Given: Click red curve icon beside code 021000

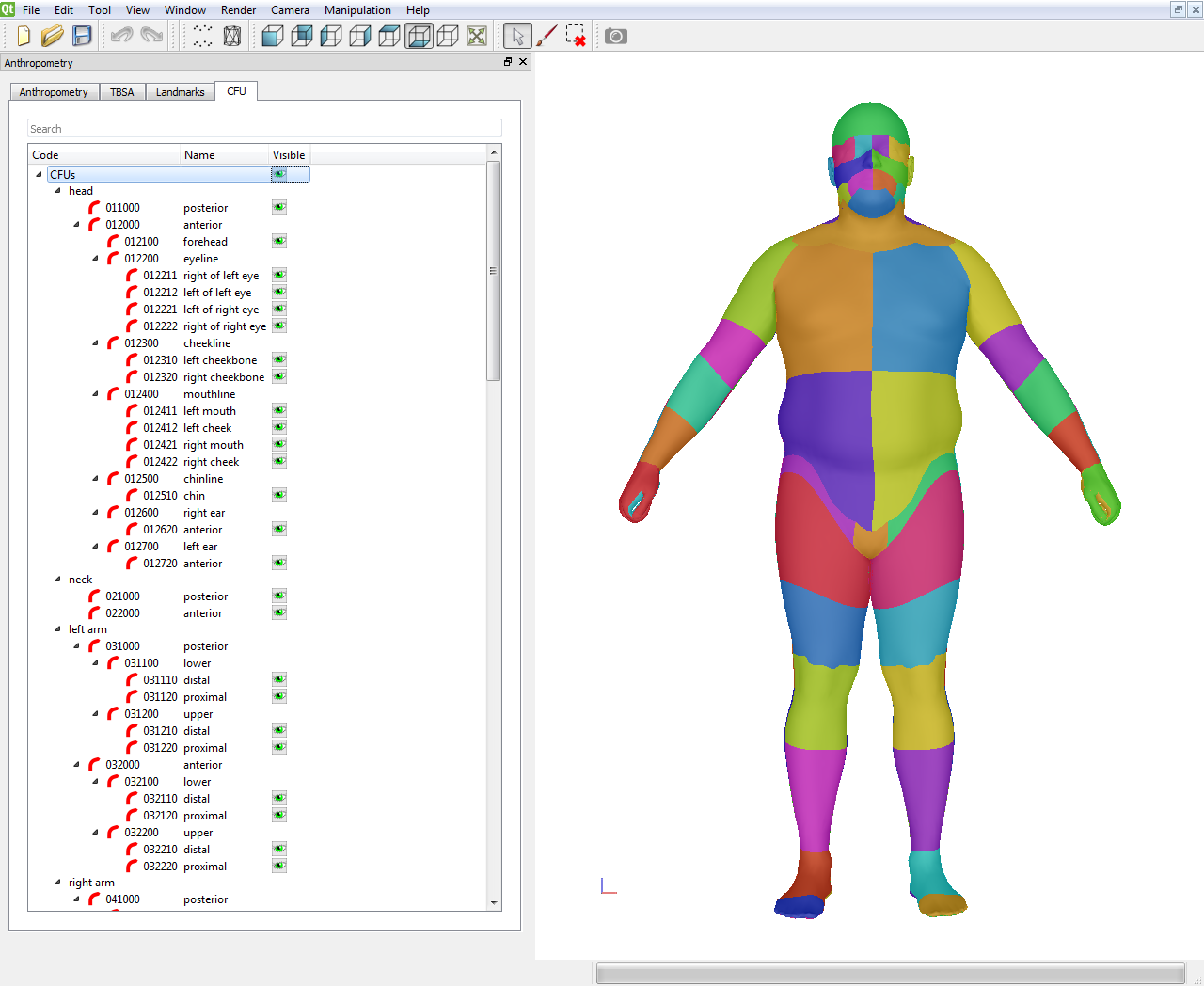Looking at the screenshot, I should click(x=94, y=596).
